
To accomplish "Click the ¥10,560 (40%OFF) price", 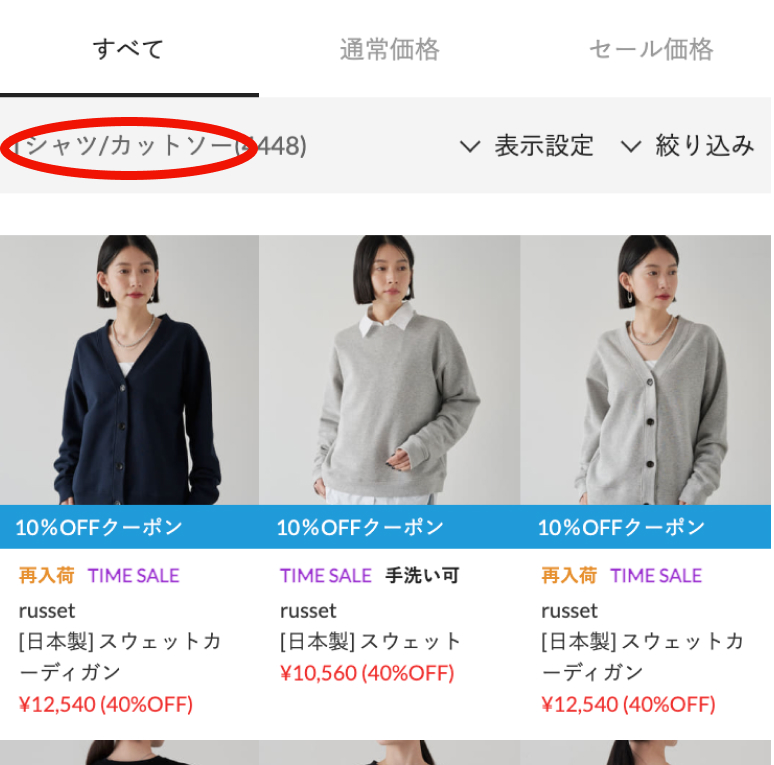I will [367, 673].
